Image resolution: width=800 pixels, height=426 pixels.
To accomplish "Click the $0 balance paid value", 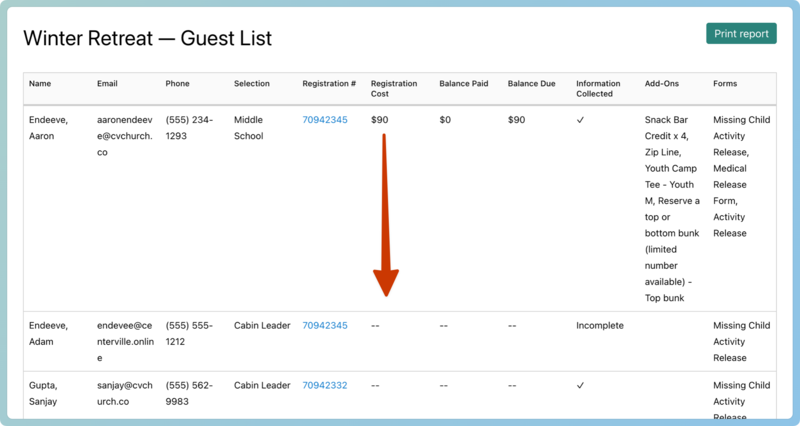I will pos(445,120).
